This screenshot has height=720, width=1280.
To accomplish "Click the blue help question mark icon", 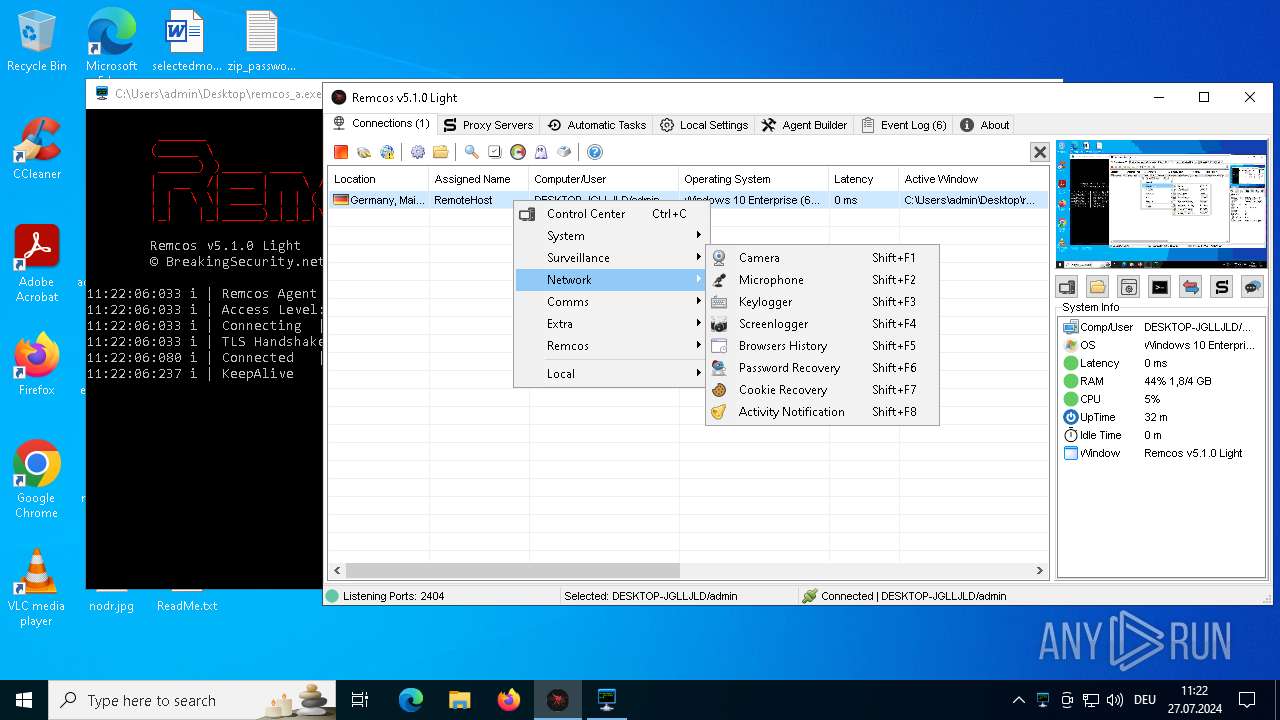I will click(x=595, y=152).
